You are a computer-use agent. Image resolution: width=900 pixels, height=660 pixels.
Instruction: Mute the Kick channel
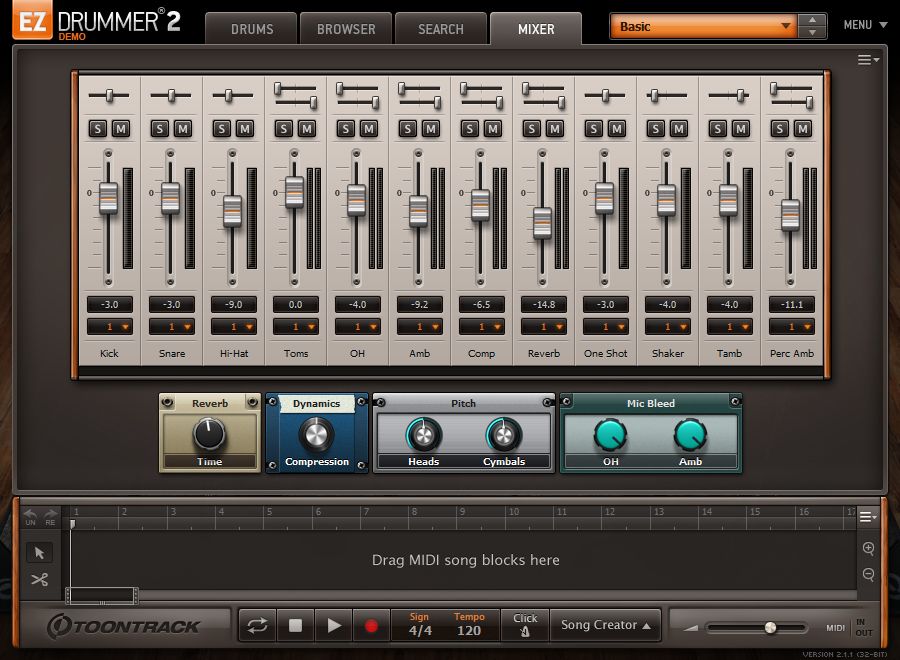tap(121, 129)
